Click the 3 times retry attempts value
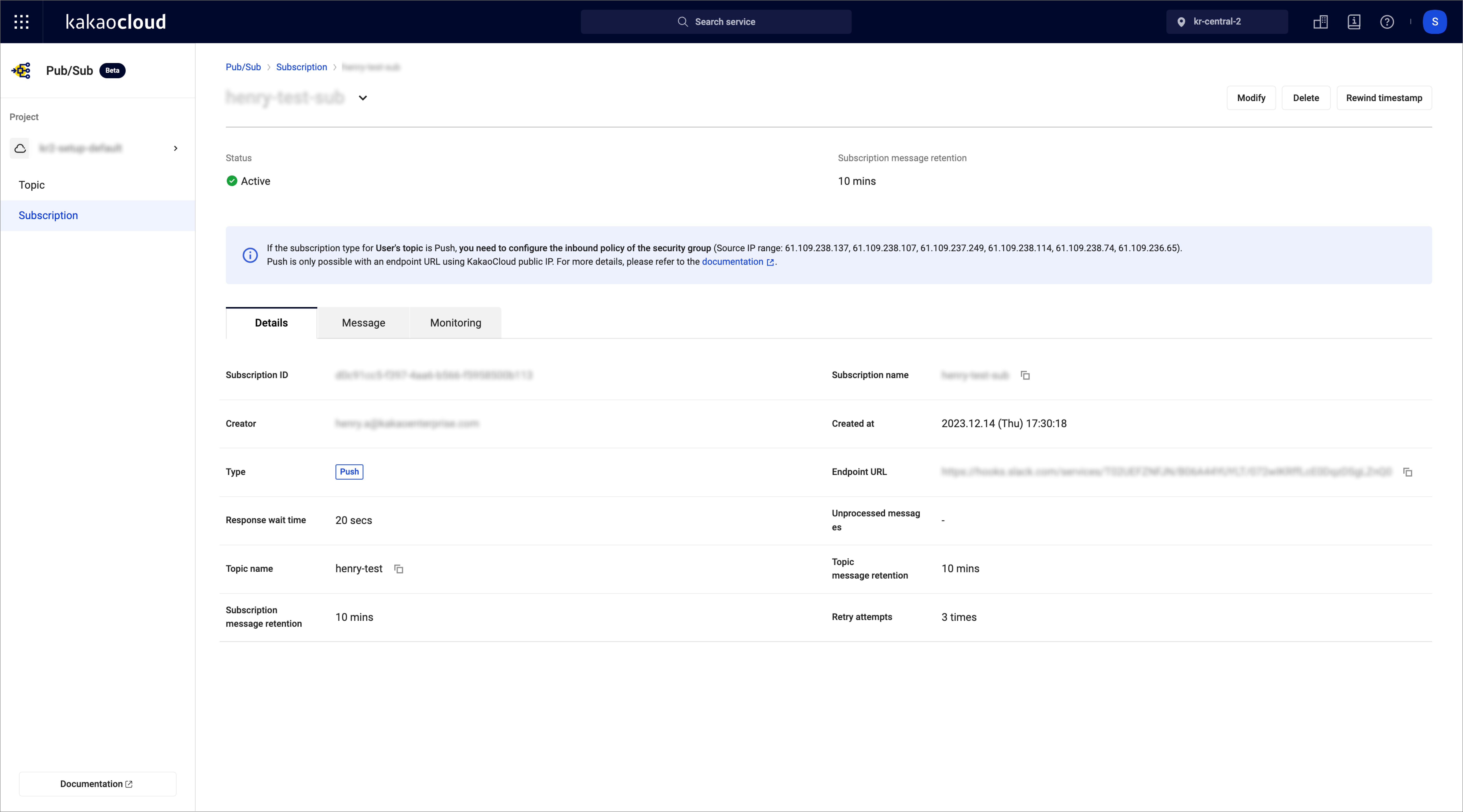The height and width of the screenshot is (812, 1463). coord(959,617)
